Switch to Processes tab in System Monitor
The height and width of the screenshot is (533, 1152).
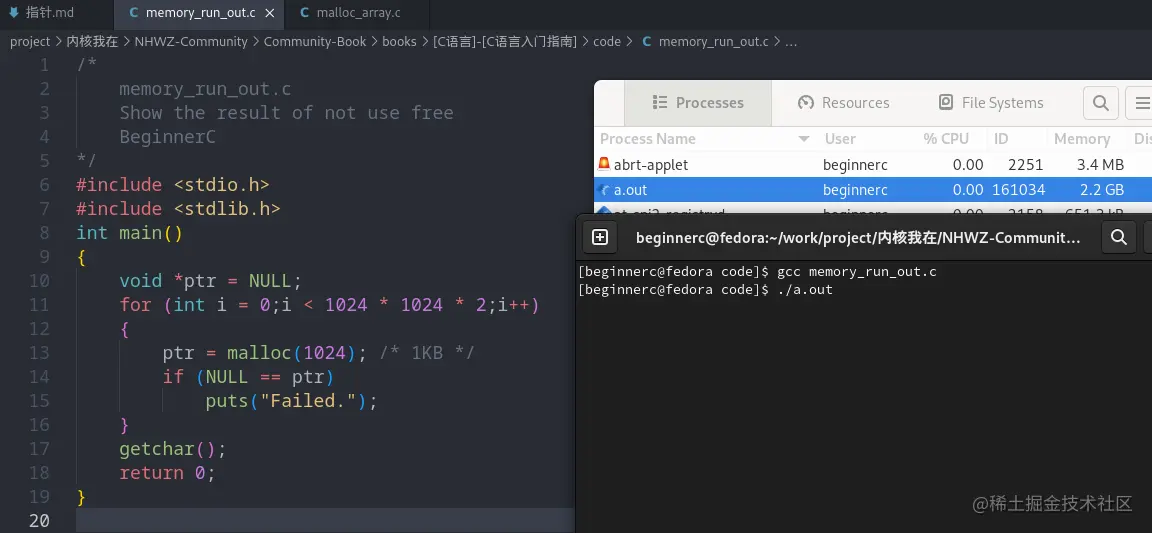tap(698, 103)
